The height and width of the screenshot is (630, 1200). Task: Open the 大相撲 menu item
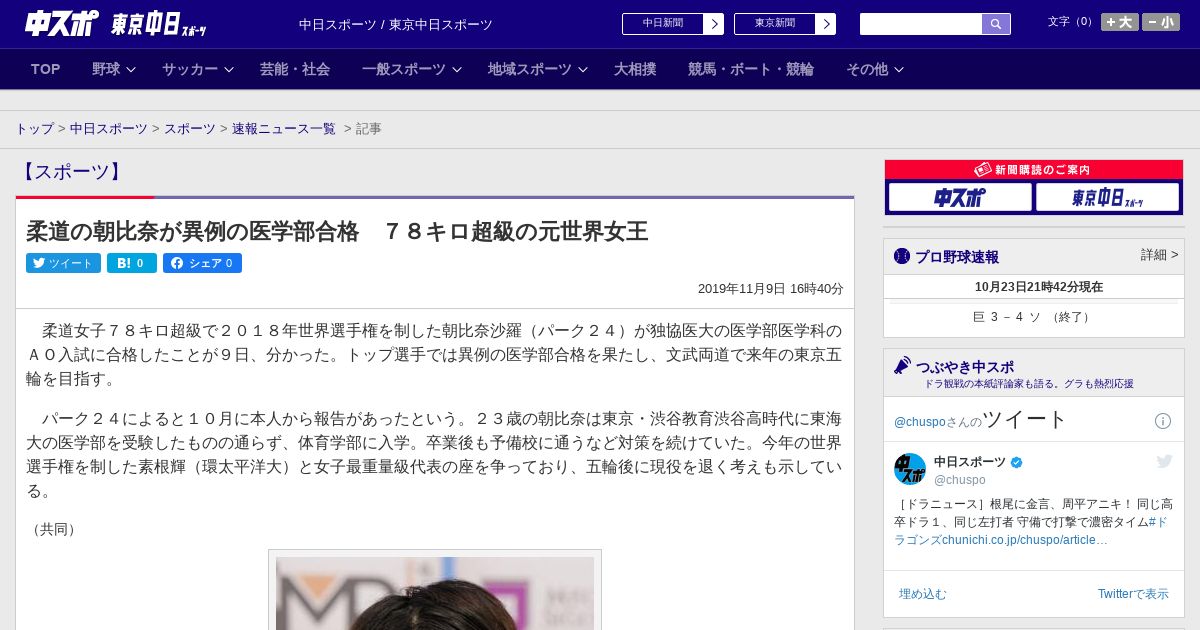click(635, 69)
